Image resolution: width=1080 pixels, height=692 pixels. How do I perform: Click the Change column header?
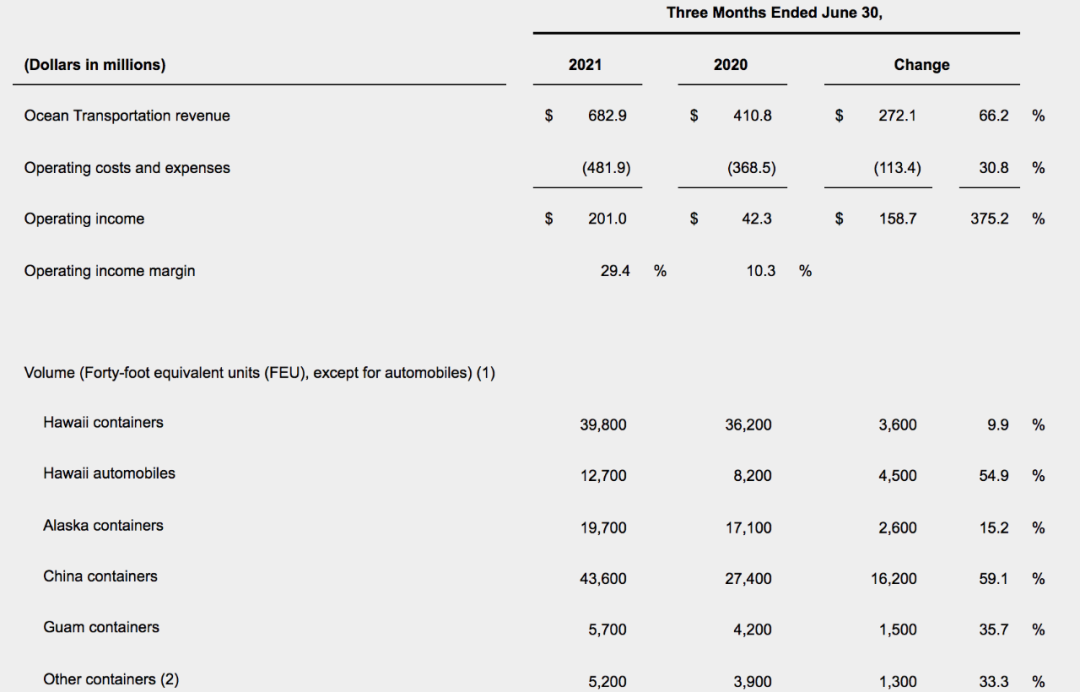[921, 65]
